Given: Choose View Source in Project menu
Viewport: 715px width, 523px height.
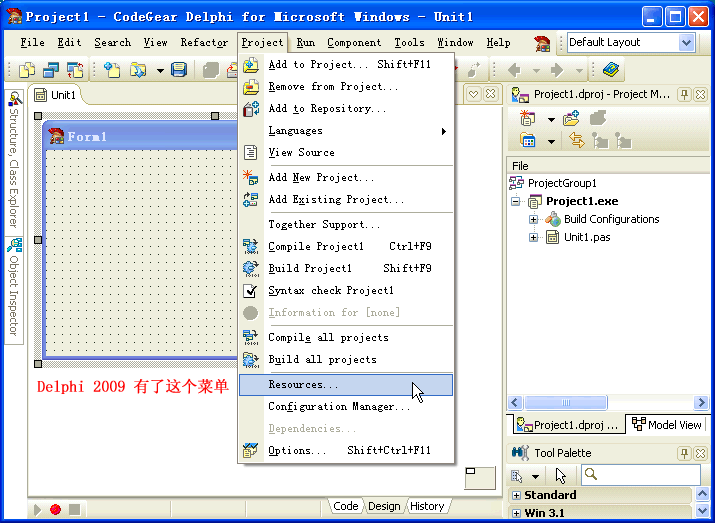Looking at the screenshot, I should coord(346,153).
